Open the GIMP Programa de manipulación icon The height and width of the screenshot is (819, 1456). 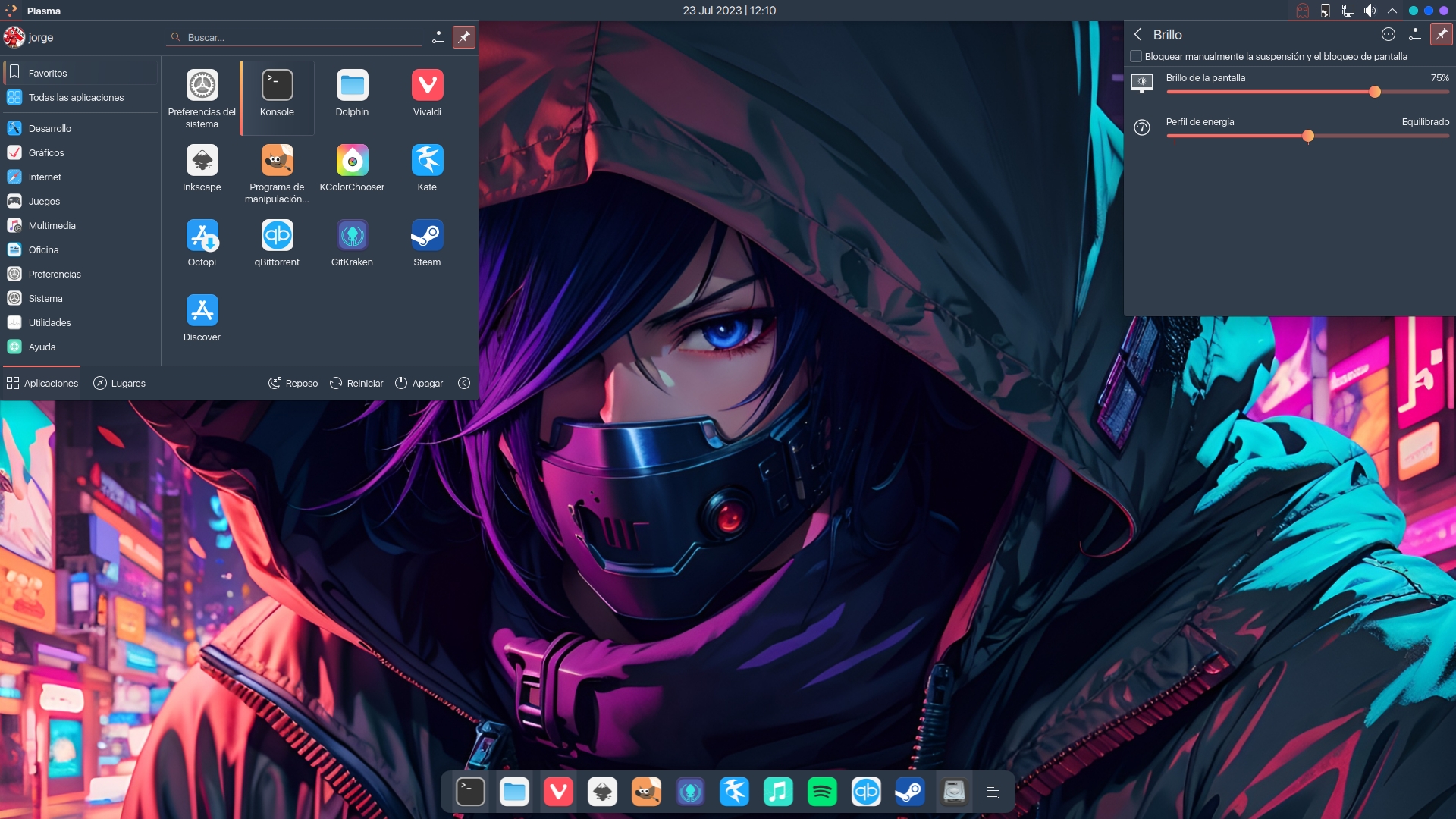pyautogui.click(x=277, y=173)
